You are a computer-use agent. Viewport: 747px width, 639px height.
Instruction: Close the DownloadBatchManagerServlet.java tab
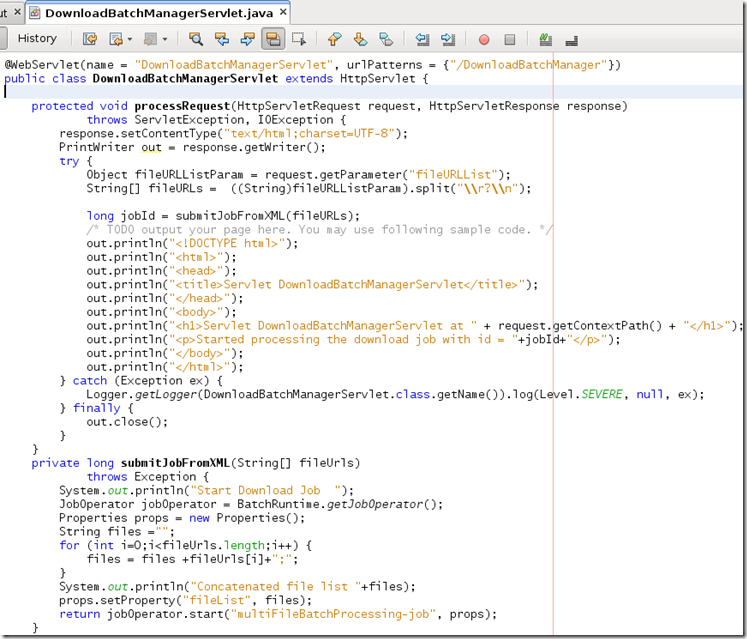point(282,13)
